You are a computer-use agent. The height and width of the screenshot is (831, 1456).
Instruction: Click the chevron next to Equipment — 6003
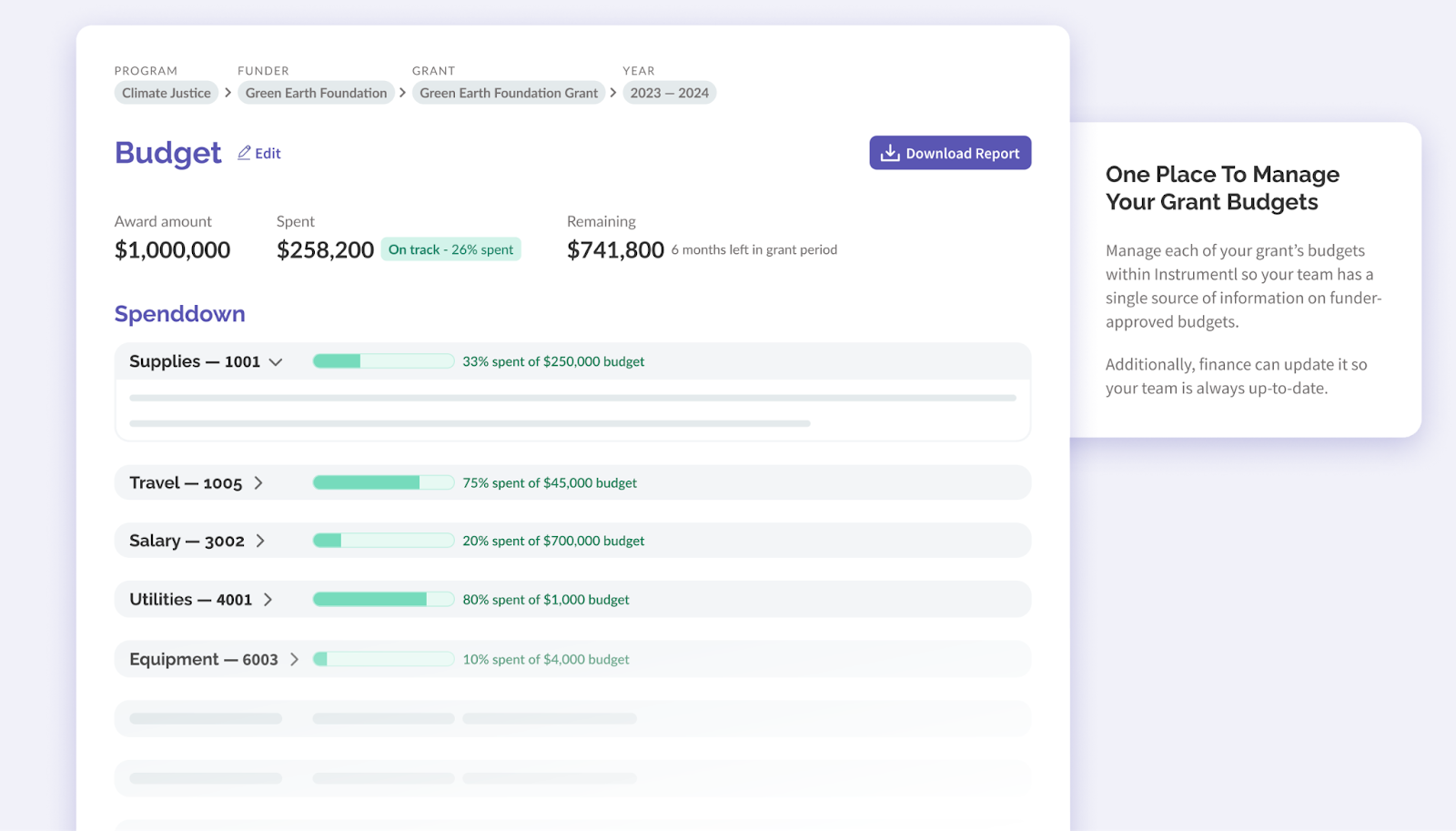click(x=293, y=659)
